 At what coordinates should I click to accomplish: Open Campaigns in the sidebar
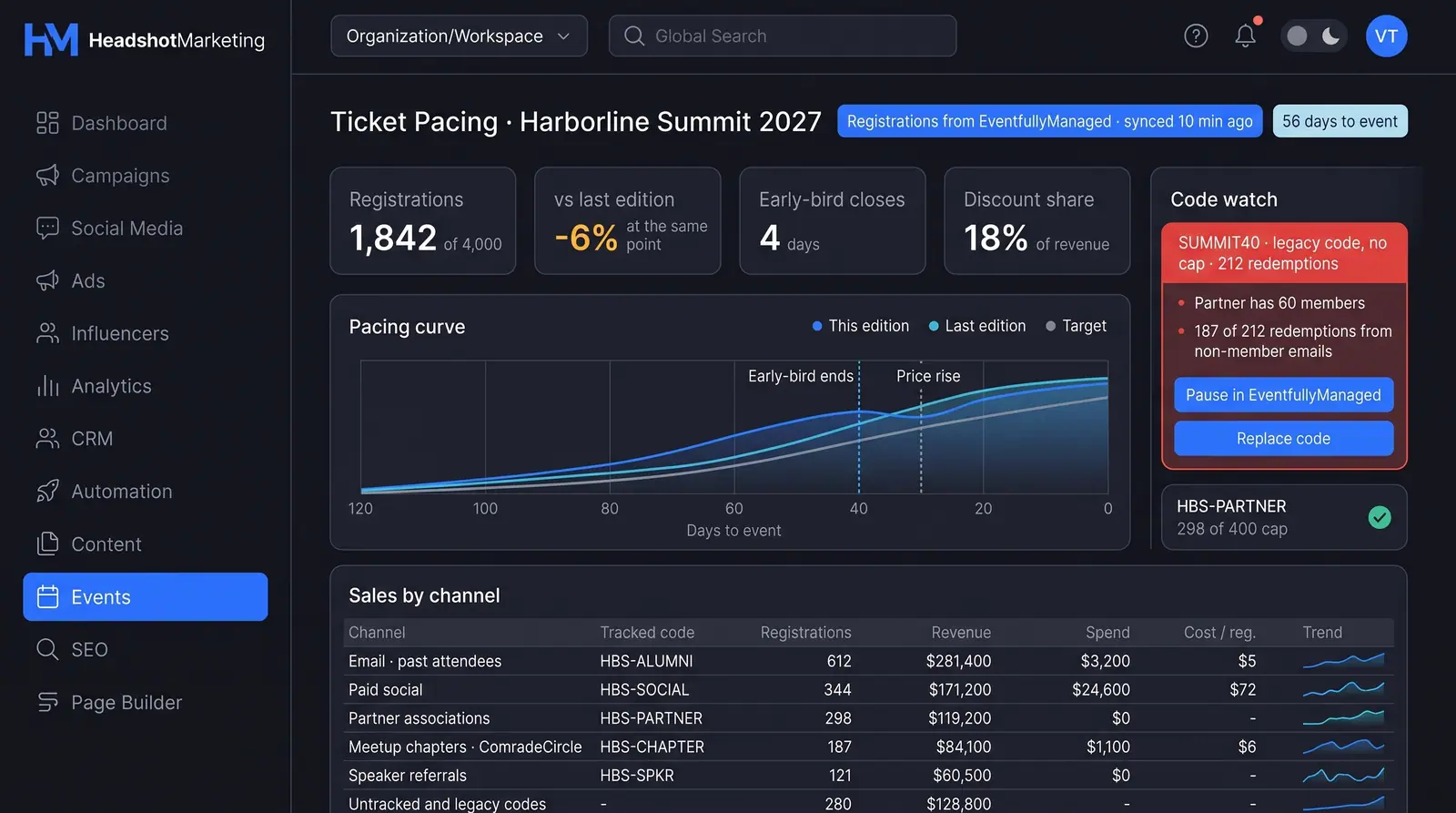click(x=146, y=176)
